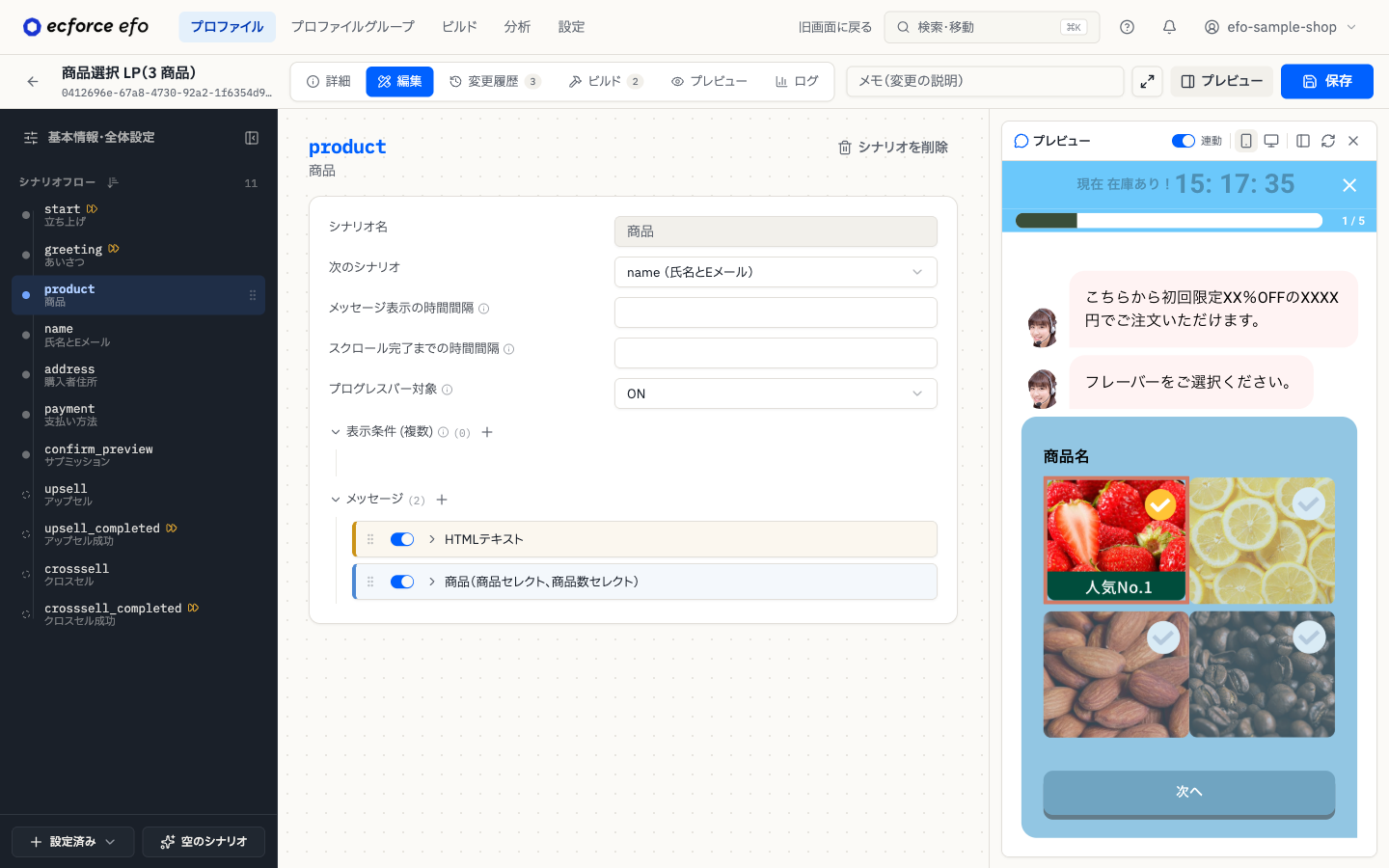Click シナリオを削除 button

click(893, 148)
